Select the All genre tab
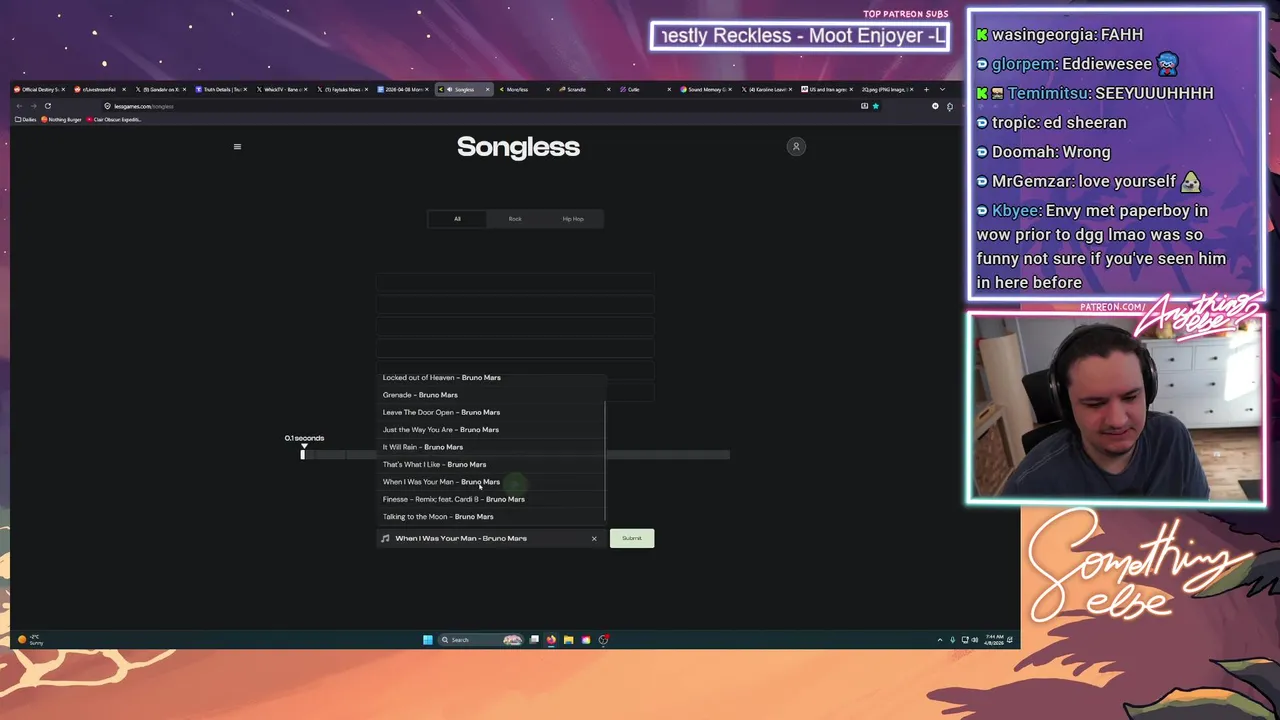The width and height of the screenshot is (1280, 720). click(x=457, y=219)
